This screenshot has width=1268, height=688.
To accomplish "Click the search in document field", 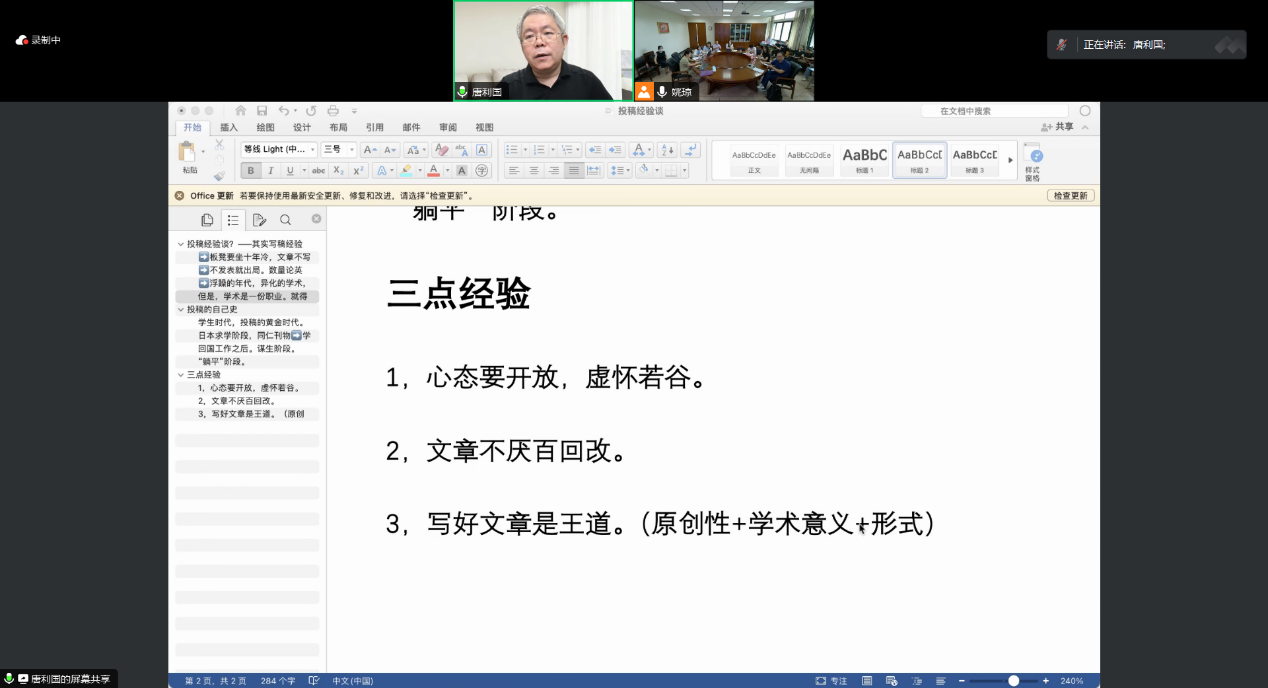I will (x=997, y=111).
